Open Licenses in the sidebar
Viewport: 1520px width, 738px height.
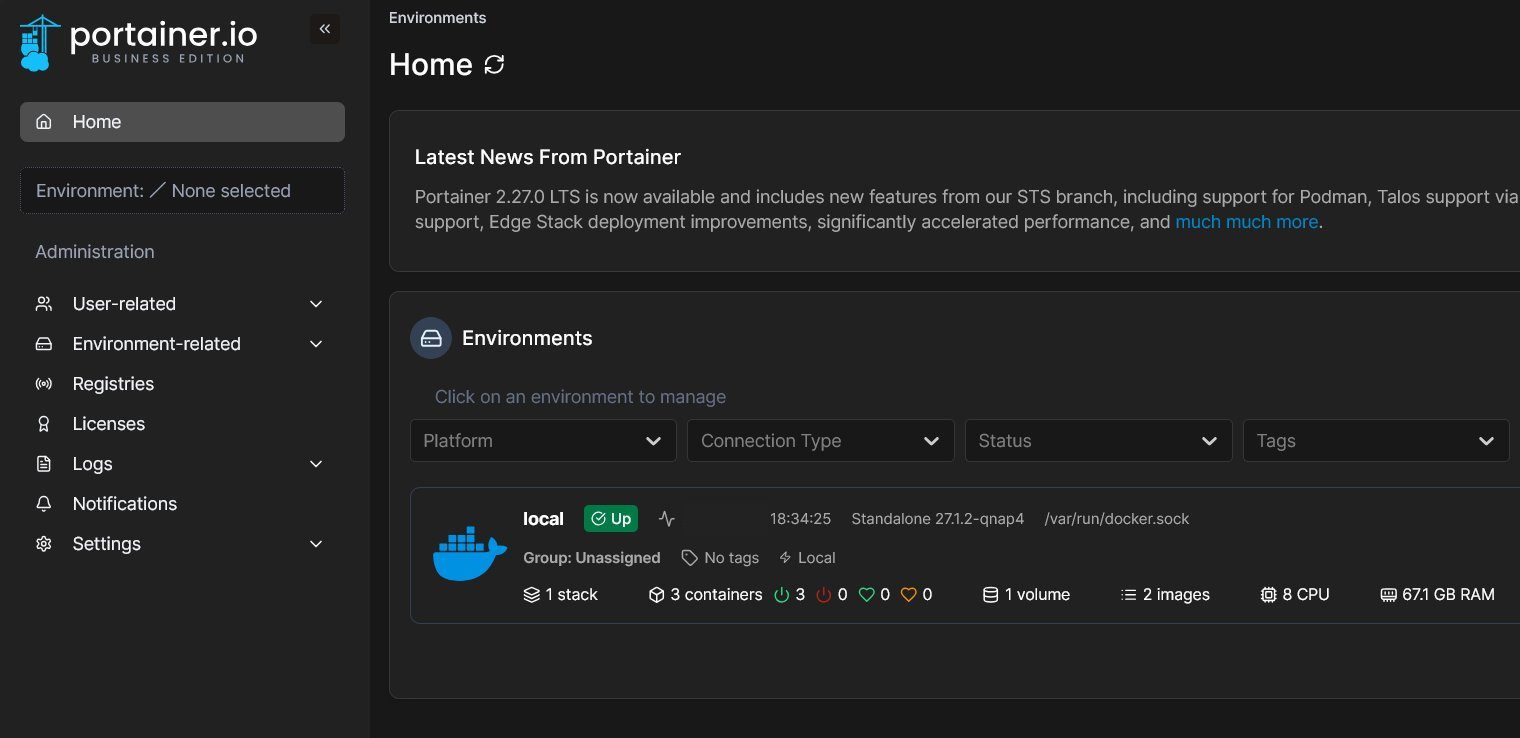coord(182,424)
